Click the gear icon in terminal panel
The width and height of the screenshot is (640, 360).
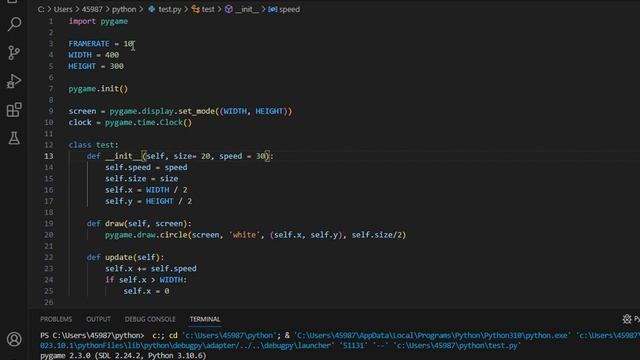click(x=627, y=319)
